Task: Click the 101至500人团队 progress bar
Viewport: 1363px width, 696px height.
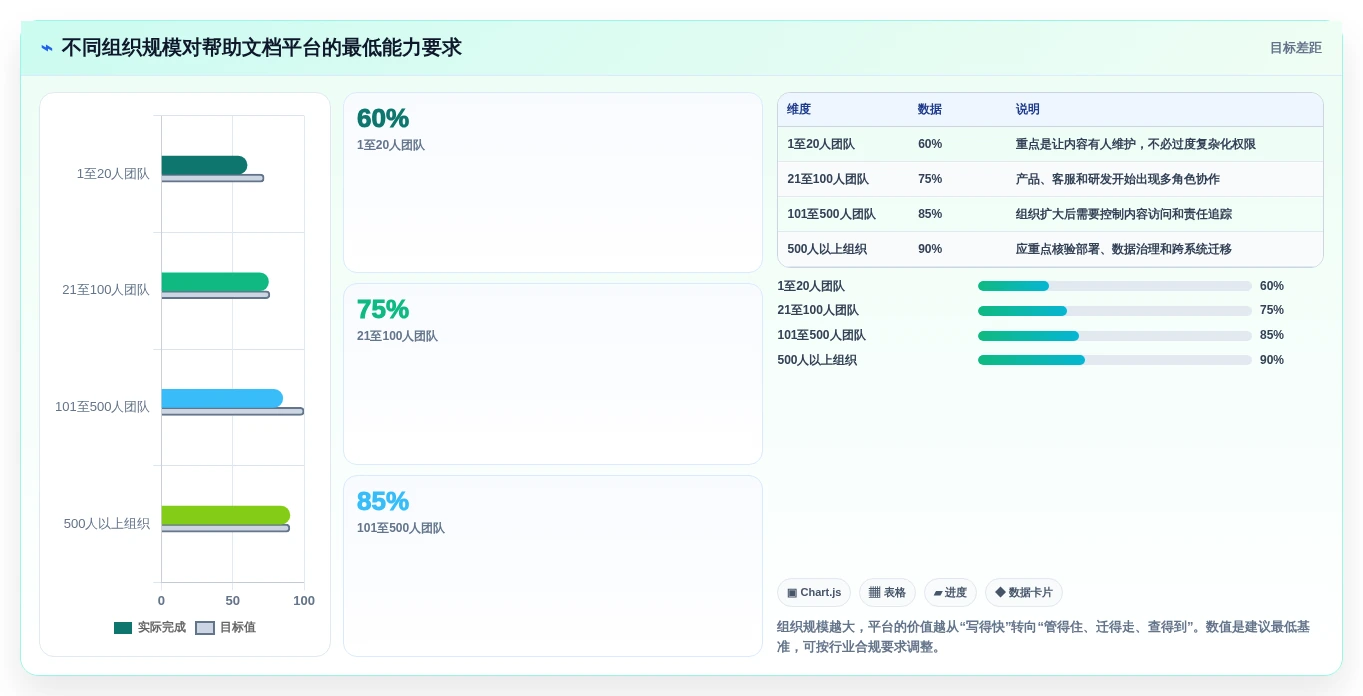Action: pos(1115,336)
